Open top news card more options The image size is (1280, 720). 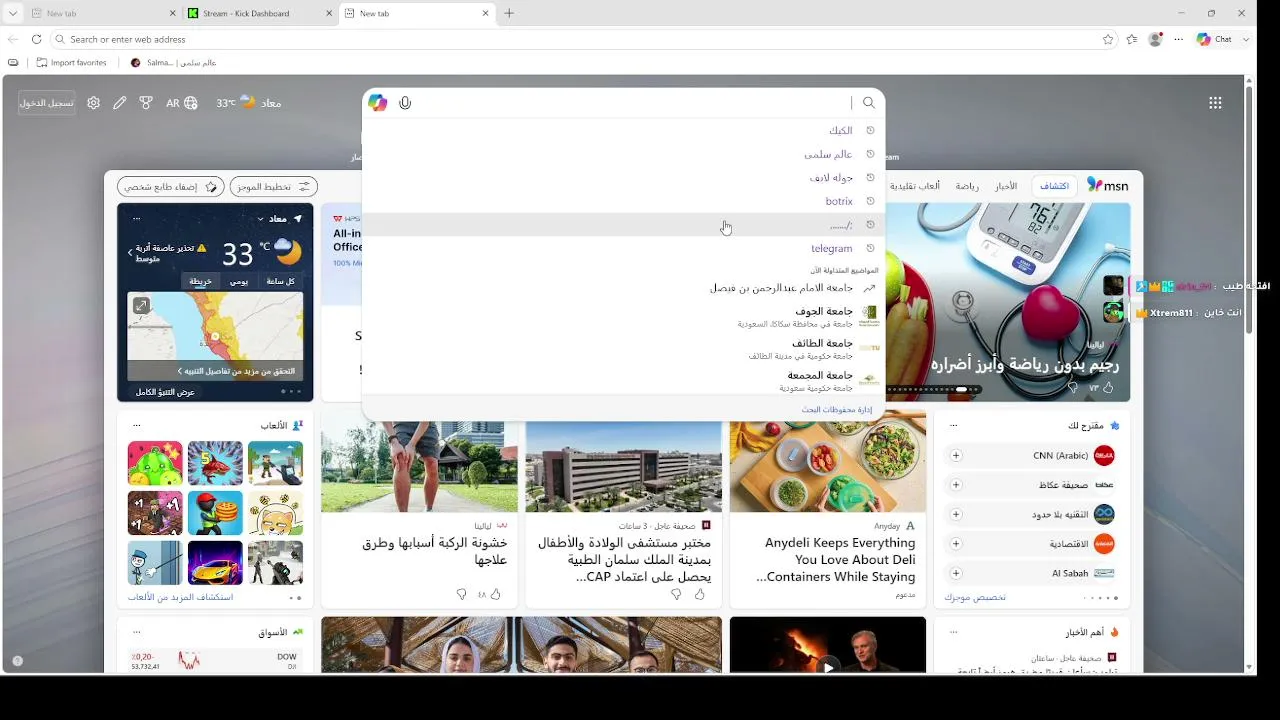pos(953,632)
